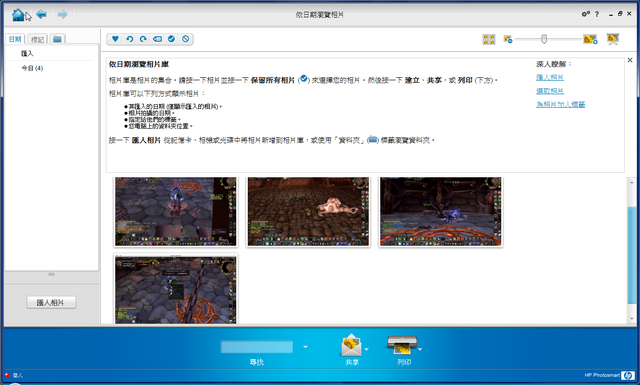
Task: Click the HP logo in status bar
Action: pos(628,375)
